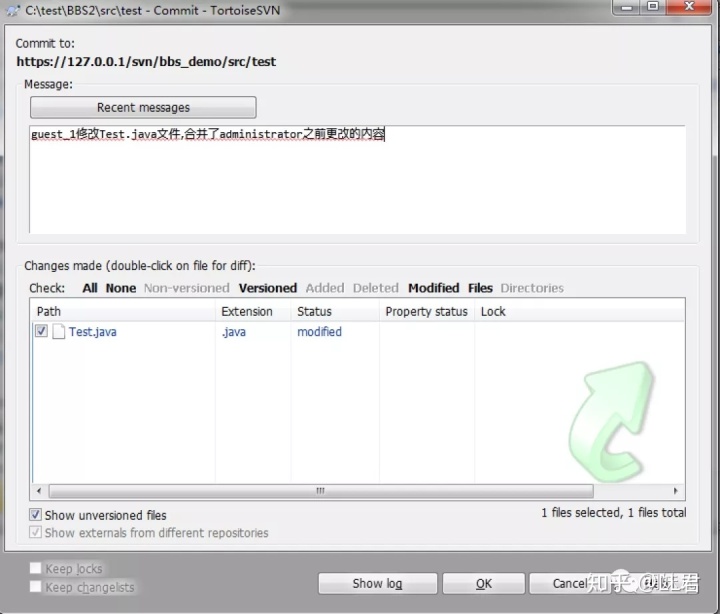Select All in the Check filter row
720x614 pixels.
pyautogui.click(x=90, y=288)
